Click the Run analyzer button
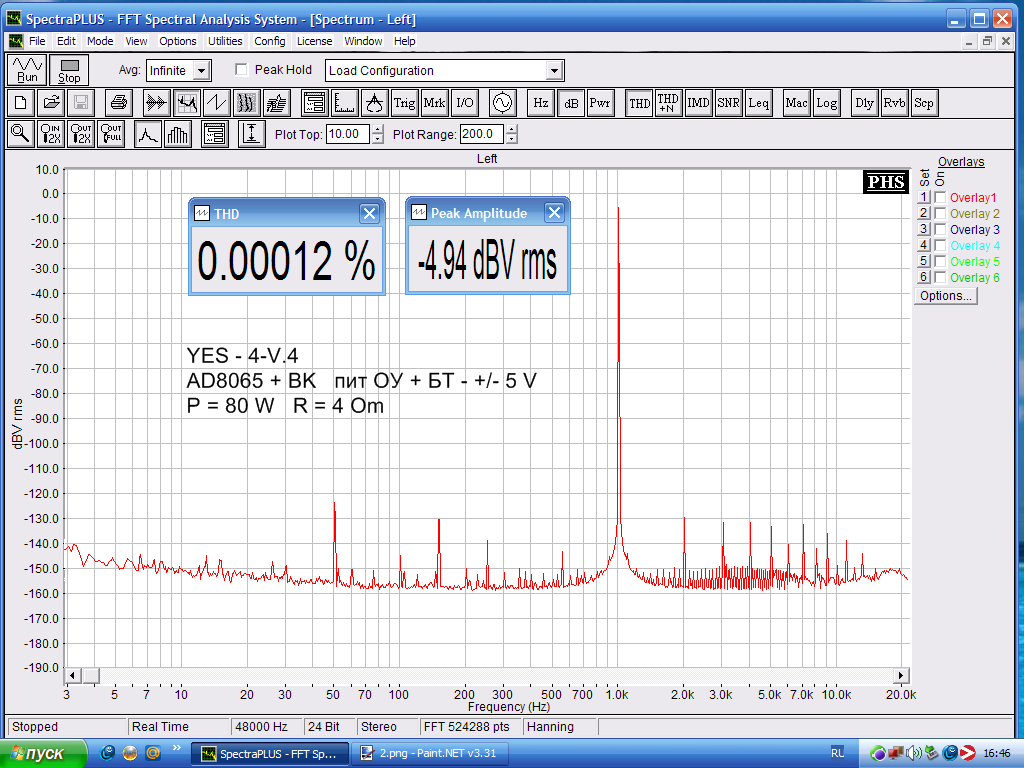The width and height of the screenshot is (1024, 768). click(27, 70)
